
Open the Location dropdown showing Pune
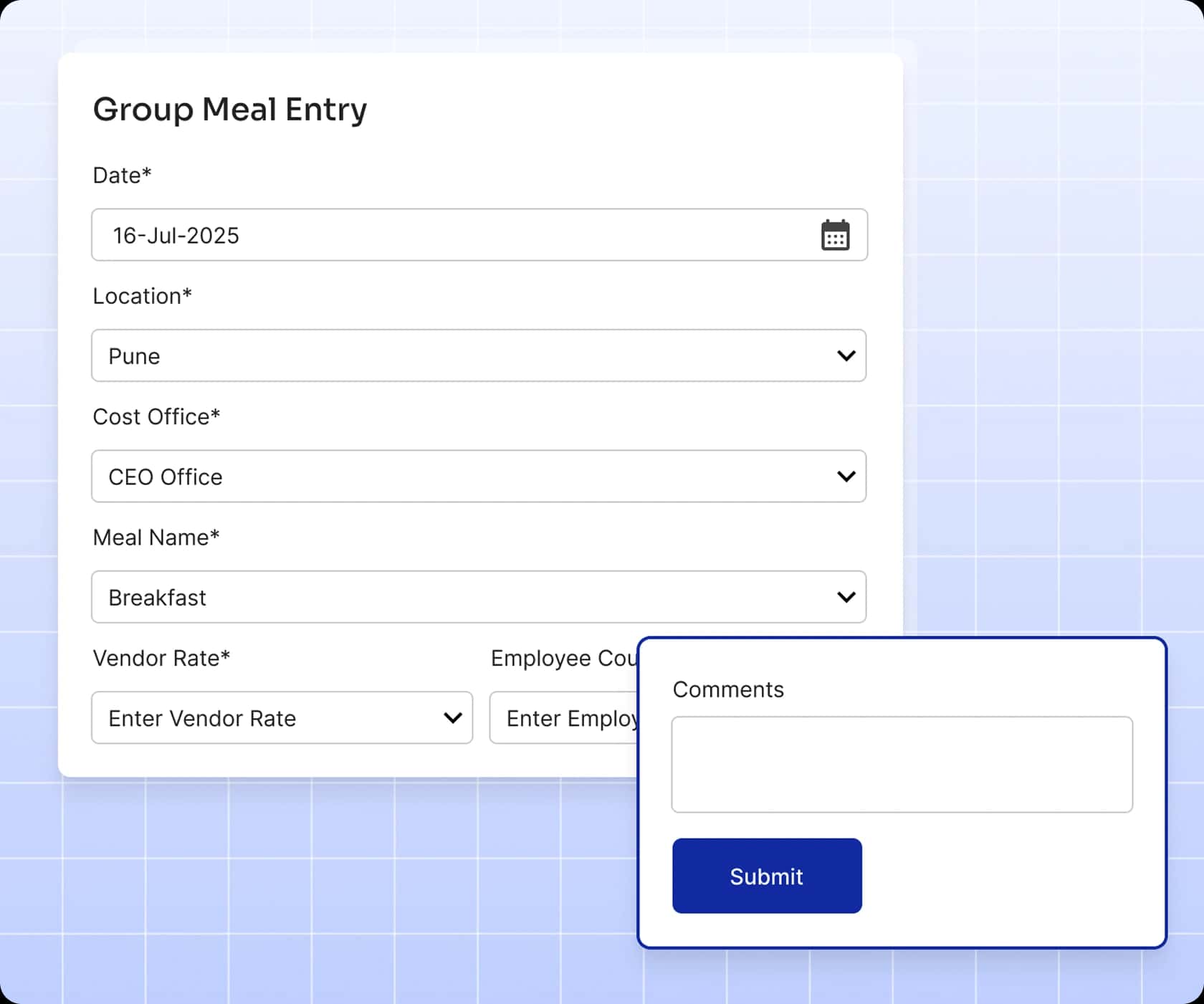(x=459, y=355)
